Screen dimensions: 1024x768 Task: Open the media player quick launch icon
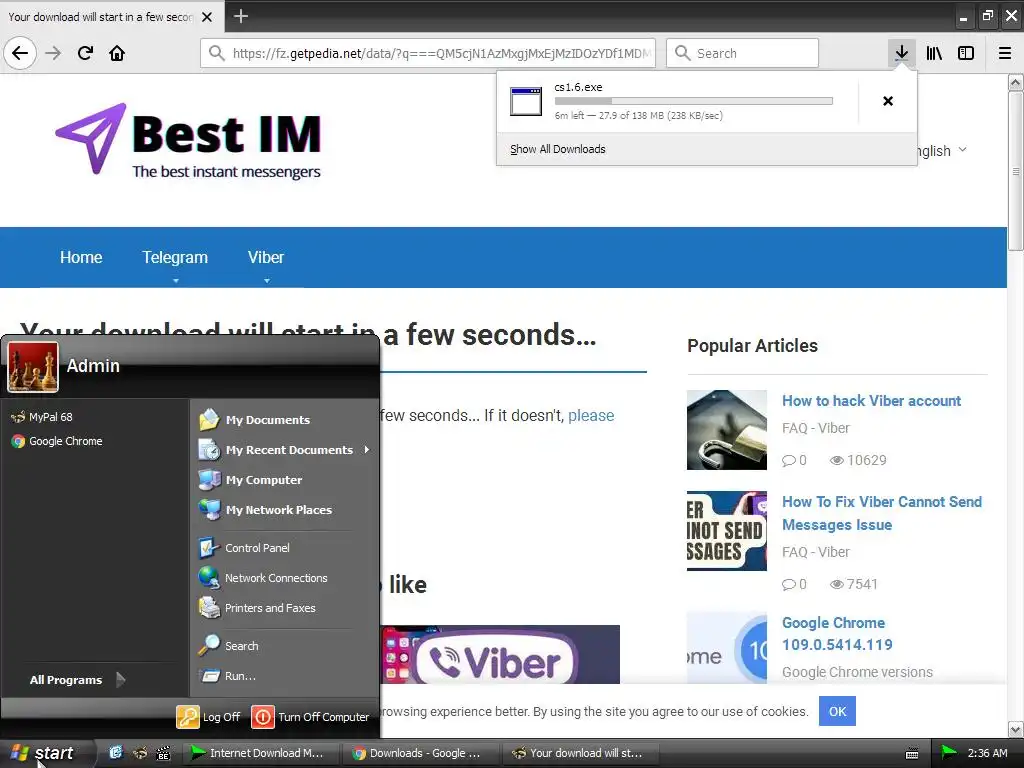tap(163, 753)
